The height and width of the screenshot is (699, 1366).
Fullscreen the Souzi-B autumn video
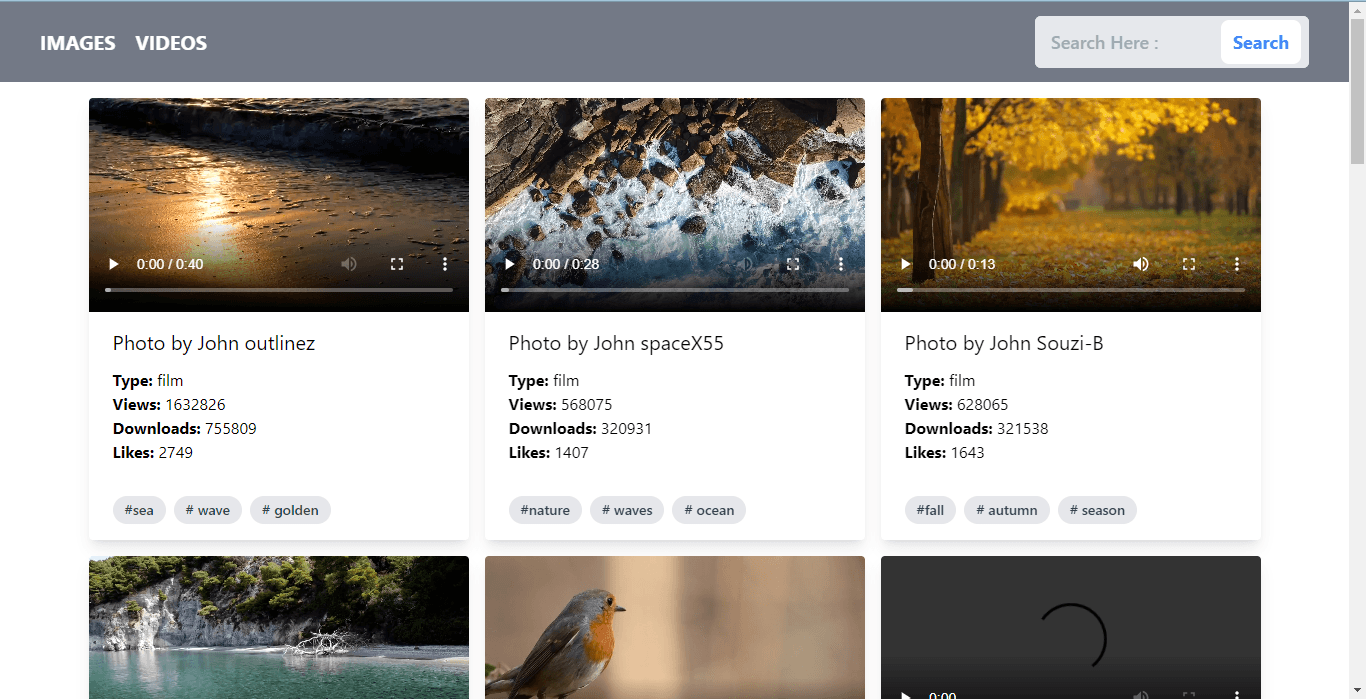1189,264
